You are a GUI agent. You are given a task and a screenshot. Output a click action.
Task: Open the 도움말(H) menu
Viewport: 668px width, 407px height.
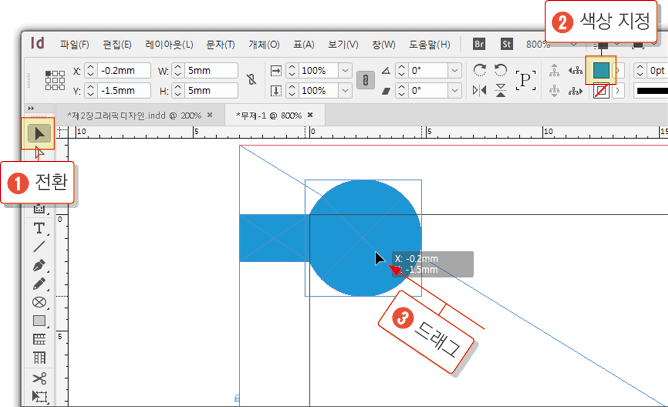[x=429, y=44]
